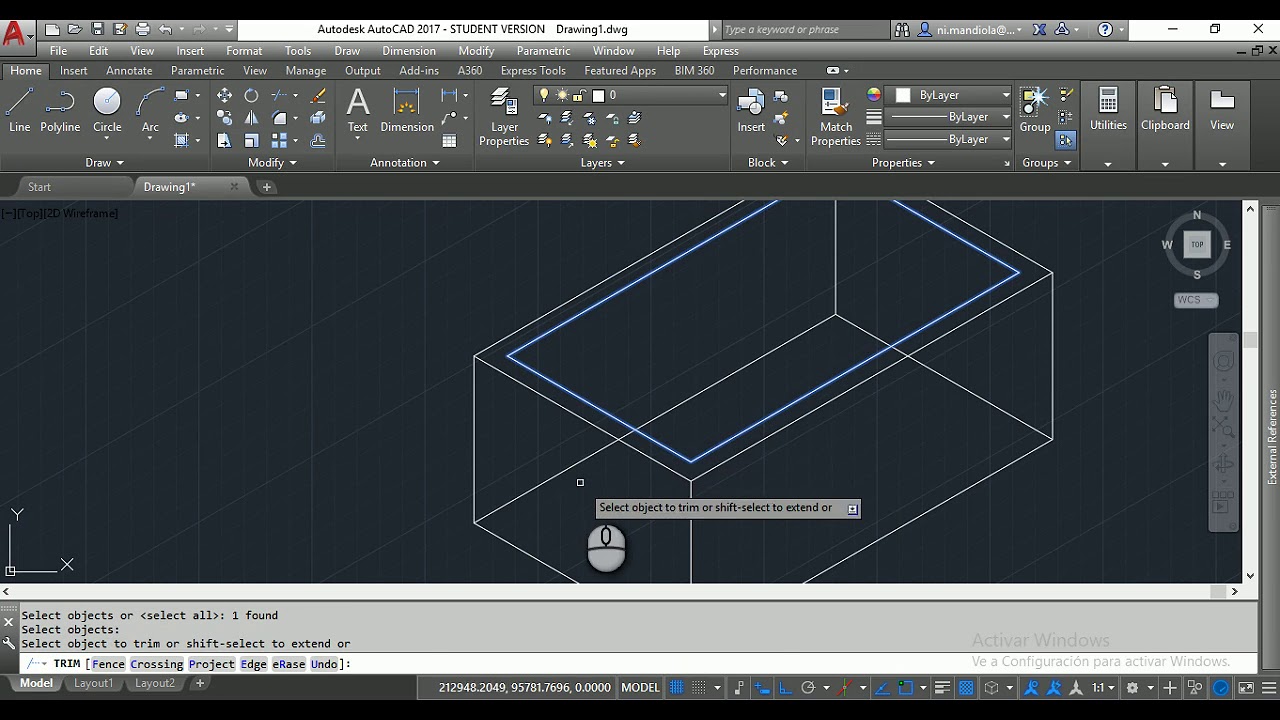Select the Text annotation tool
The image size is (1280, 720).
point(357,110)
